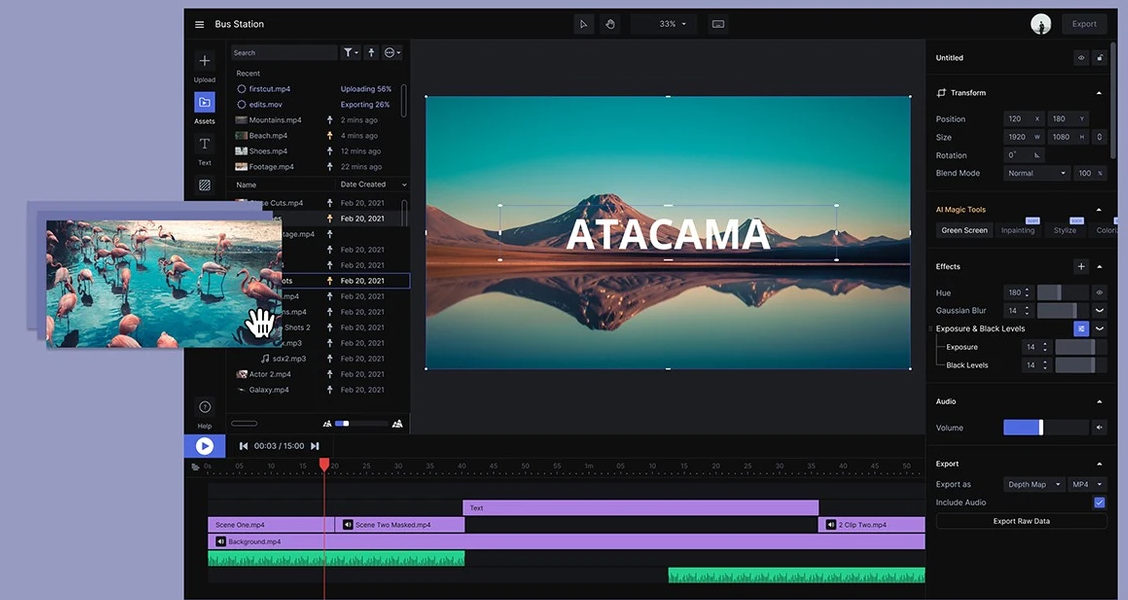The image size is (1128, 600).
Task: Click the large thumbnail size icon
Action: pos(397,424)
